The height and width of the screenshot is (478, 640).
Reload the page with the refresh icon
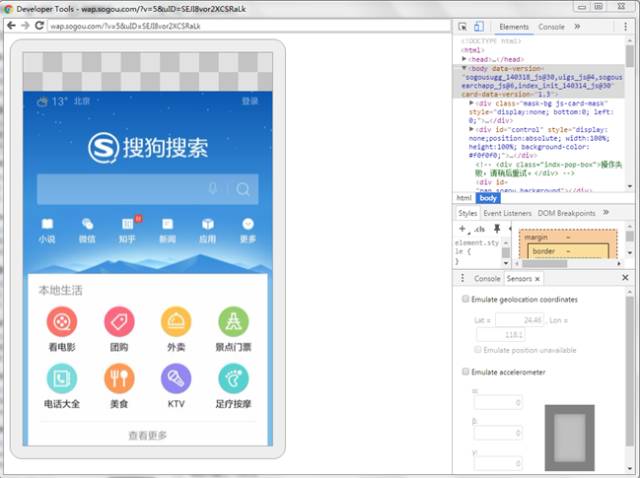[39, 26]
